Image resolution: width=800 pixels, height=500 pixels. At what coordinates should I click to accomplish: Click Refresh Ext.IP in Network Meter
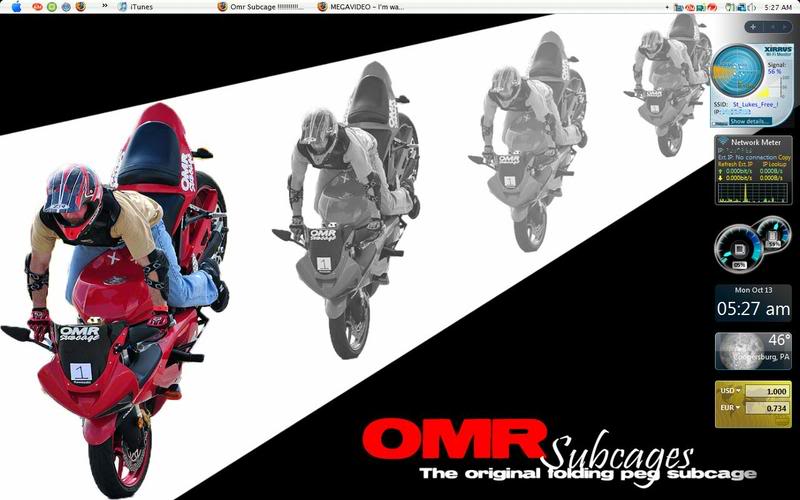pos(735,165)
